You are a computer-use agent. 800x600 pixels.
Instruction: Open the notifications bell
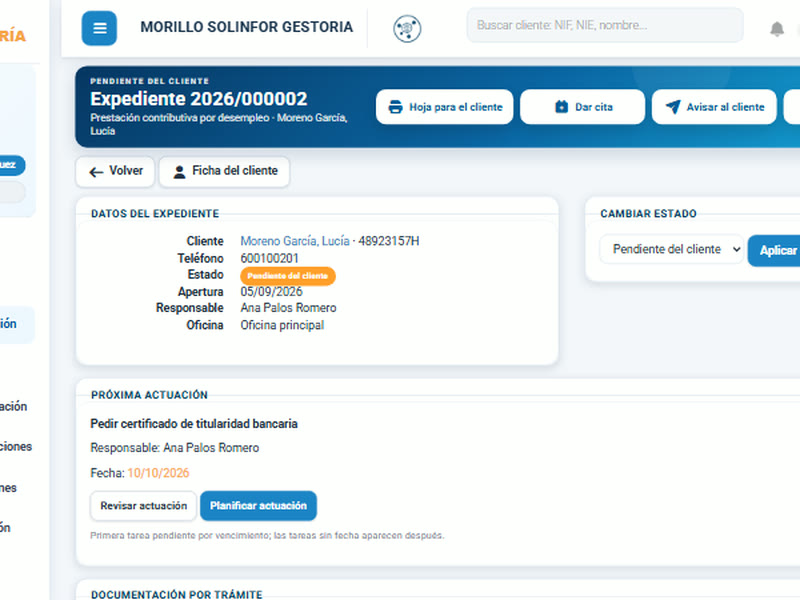[x=777, y=29]
